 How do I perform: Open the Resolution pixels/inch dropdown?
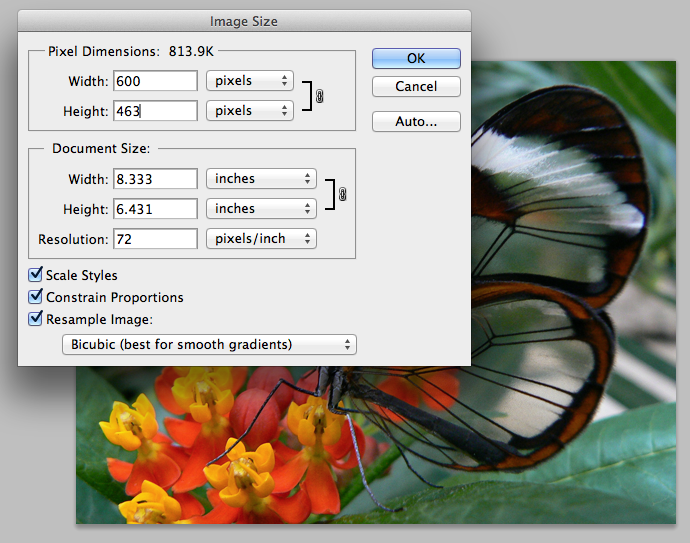tap(260, 239)
